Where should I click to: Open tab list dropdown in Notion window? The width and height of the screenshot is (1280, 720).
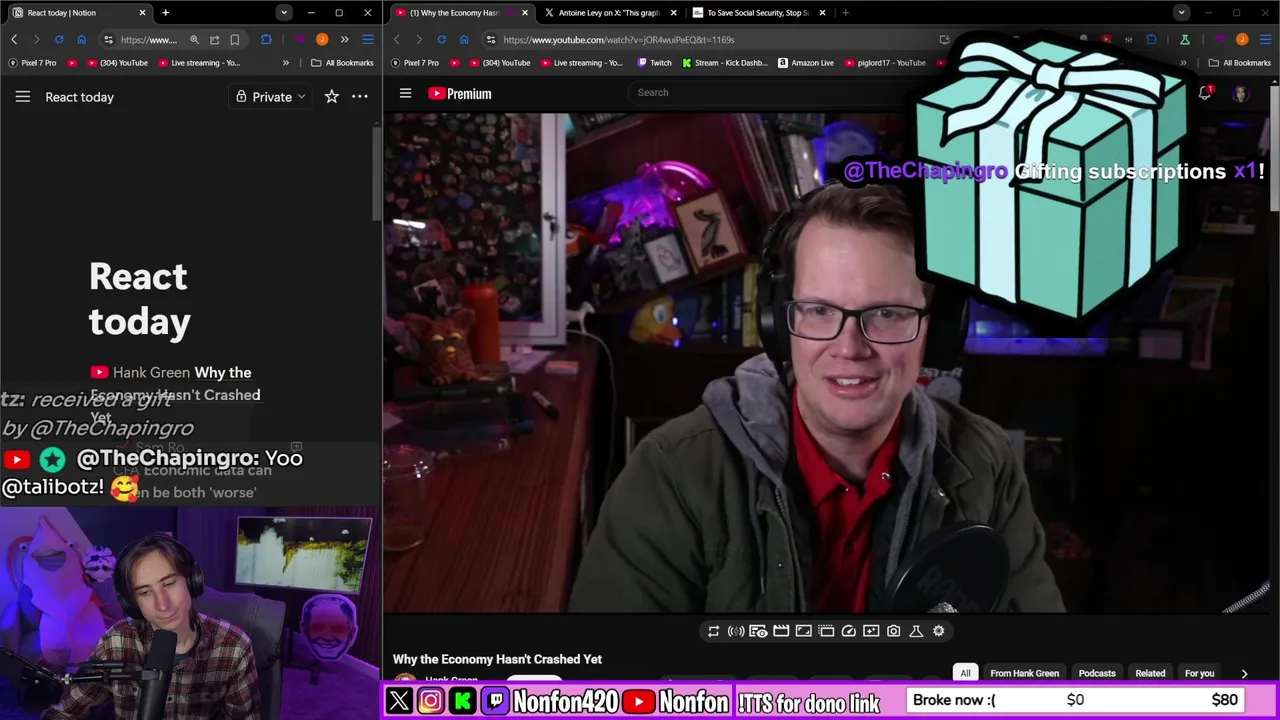[x=284, y=13]
